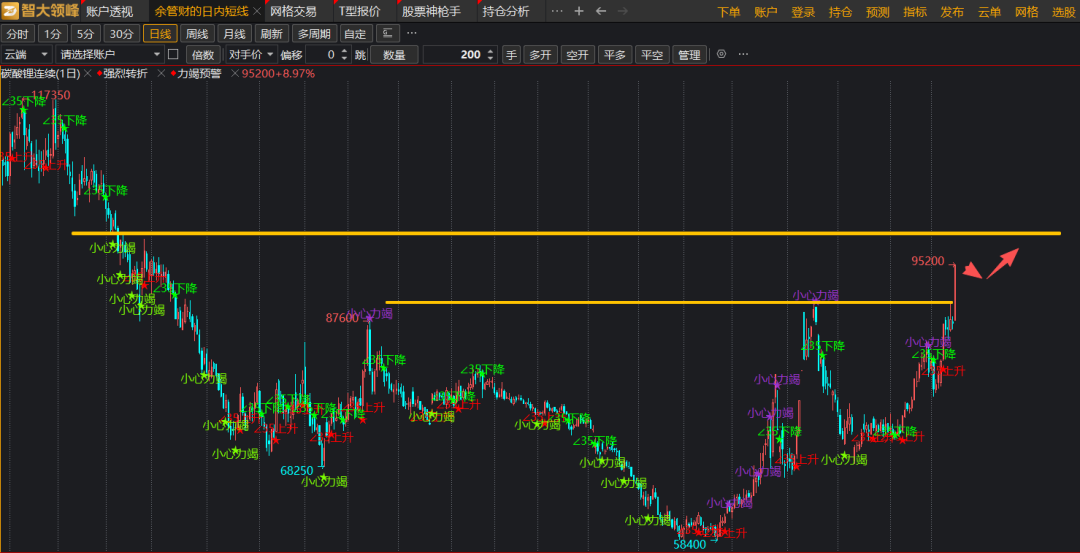Open the 请选择账户 account dropdown
The width and height of the screenshot is (1080, 553).
tap(108, 54)
